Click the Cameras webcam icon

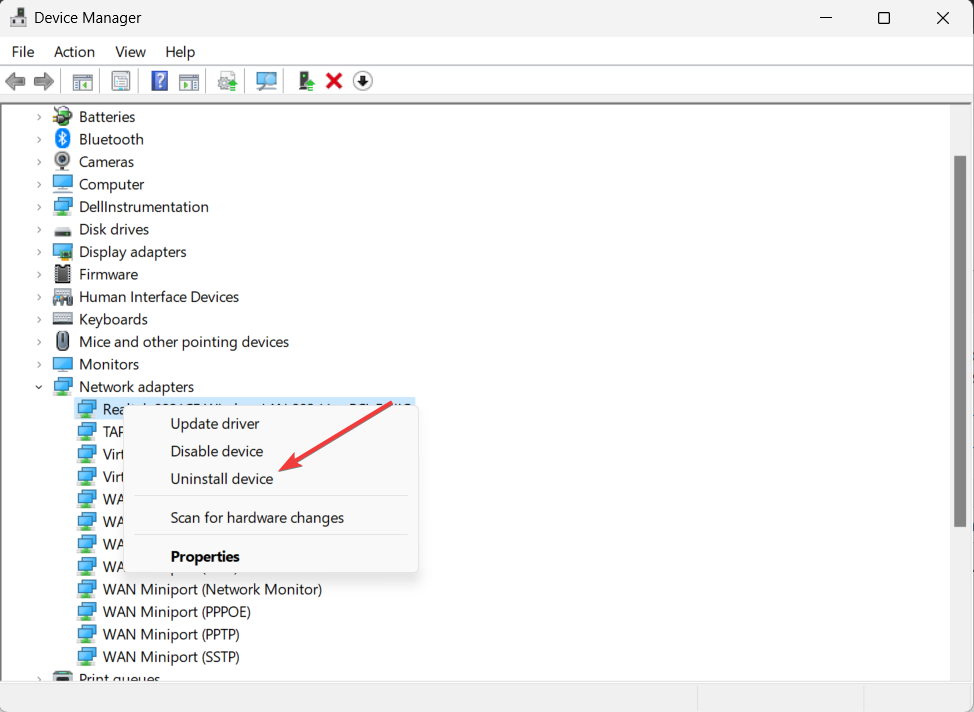[x=62, y=161]
